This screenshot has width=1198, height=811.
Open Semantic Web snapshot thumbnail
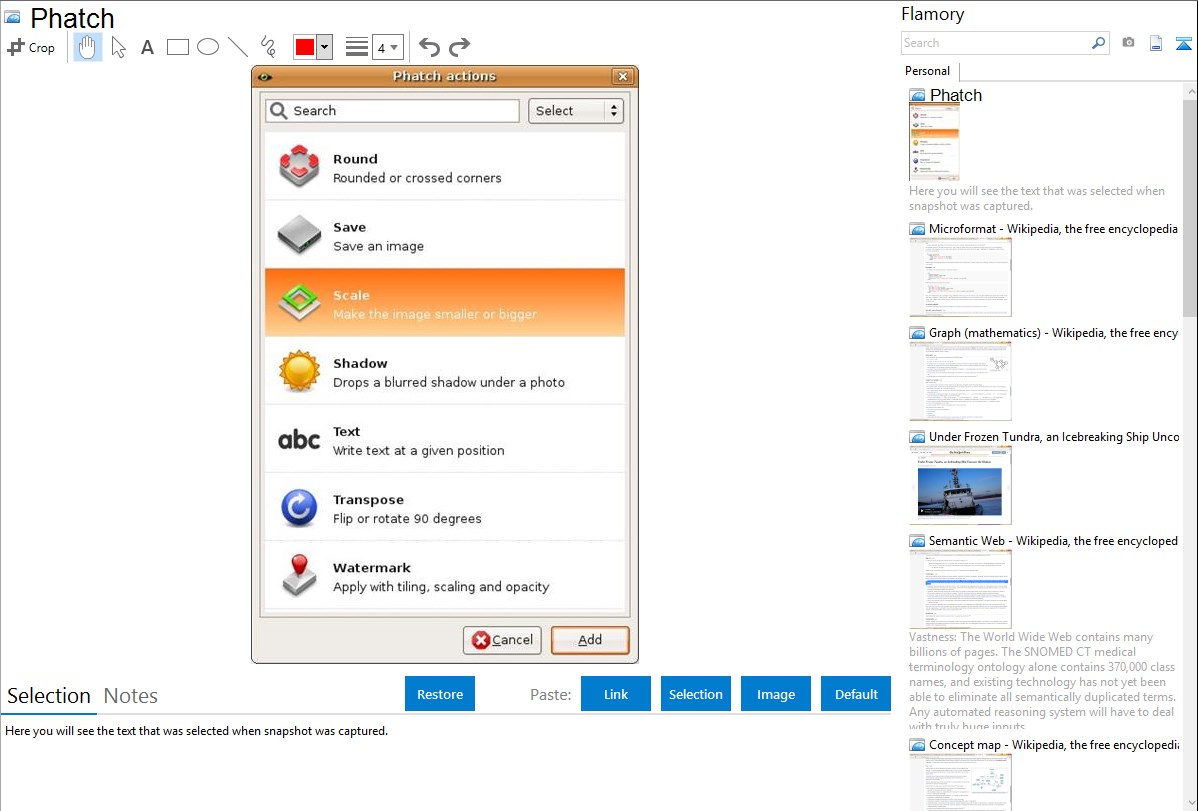tap(960, 589)
